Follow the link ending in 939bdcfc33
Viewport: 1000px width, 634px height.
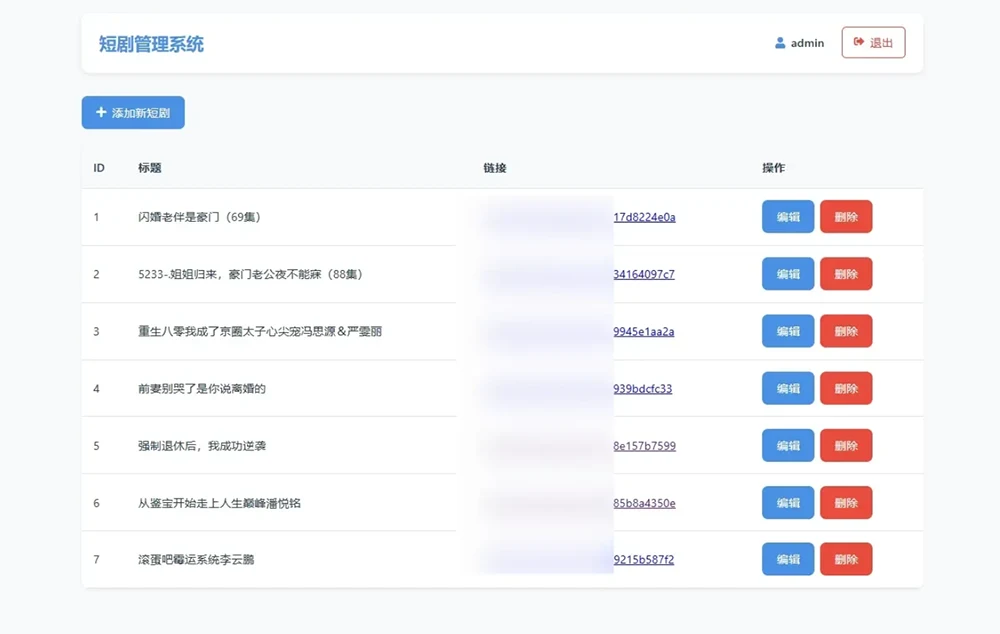click(643, 388)
